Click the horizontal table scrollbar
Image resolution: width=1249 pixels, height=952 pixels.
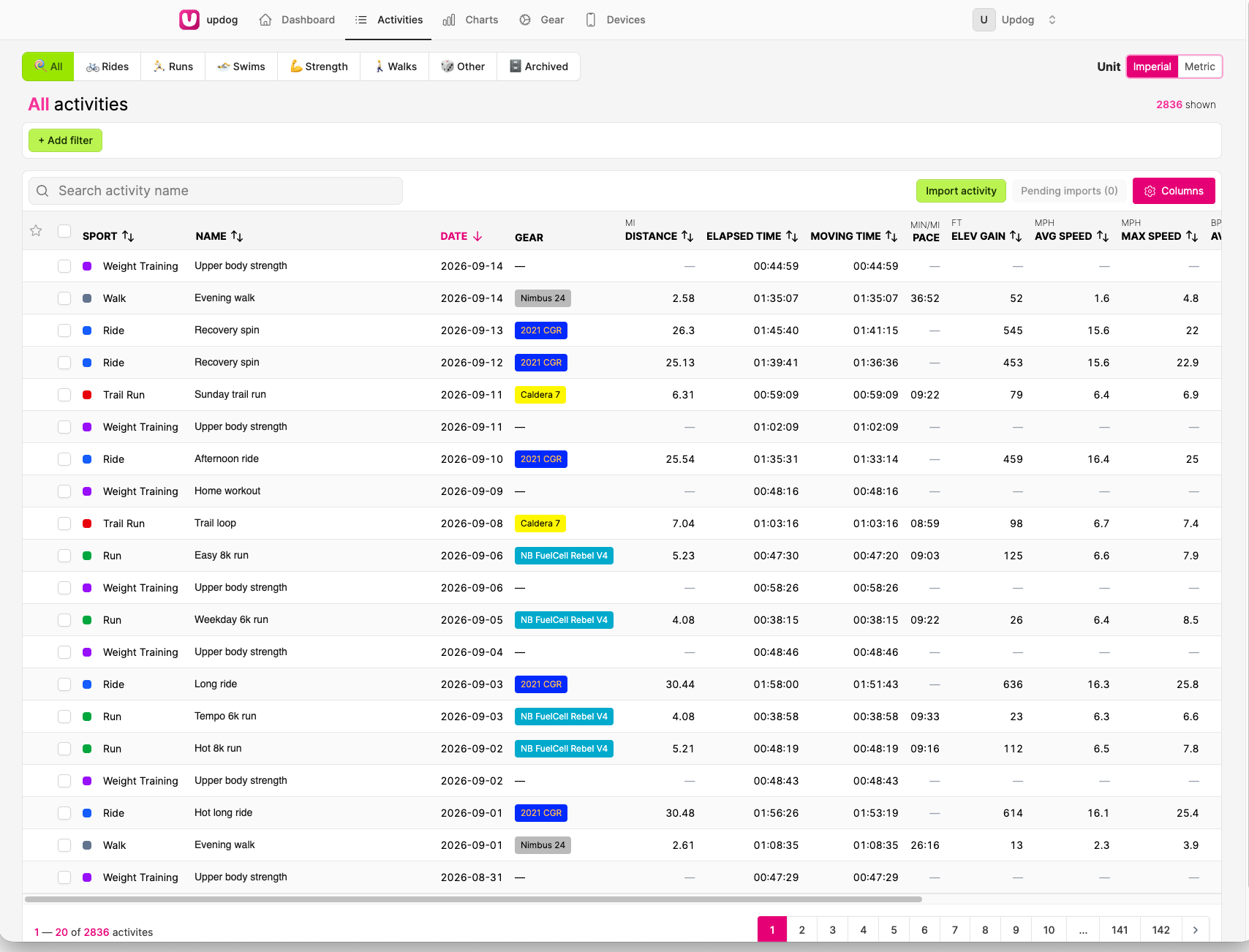point(473,899)
